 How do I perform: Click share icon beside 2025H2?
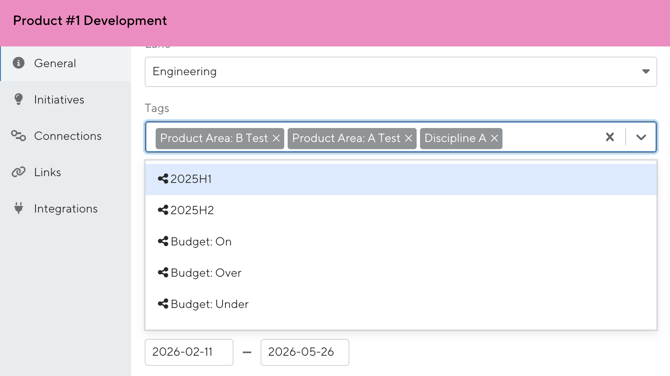pos(163,210)
